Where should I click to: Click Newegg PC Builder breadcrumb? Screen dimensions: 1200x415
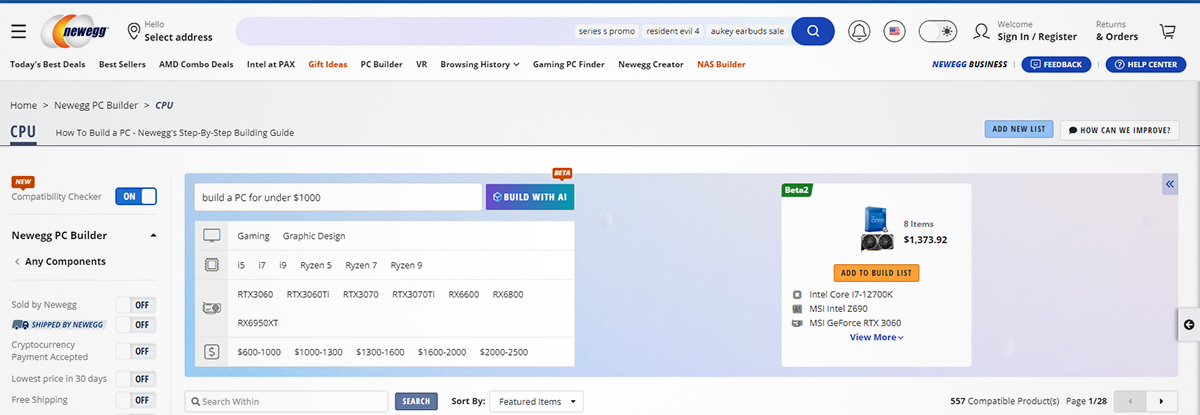coord(95,104)
